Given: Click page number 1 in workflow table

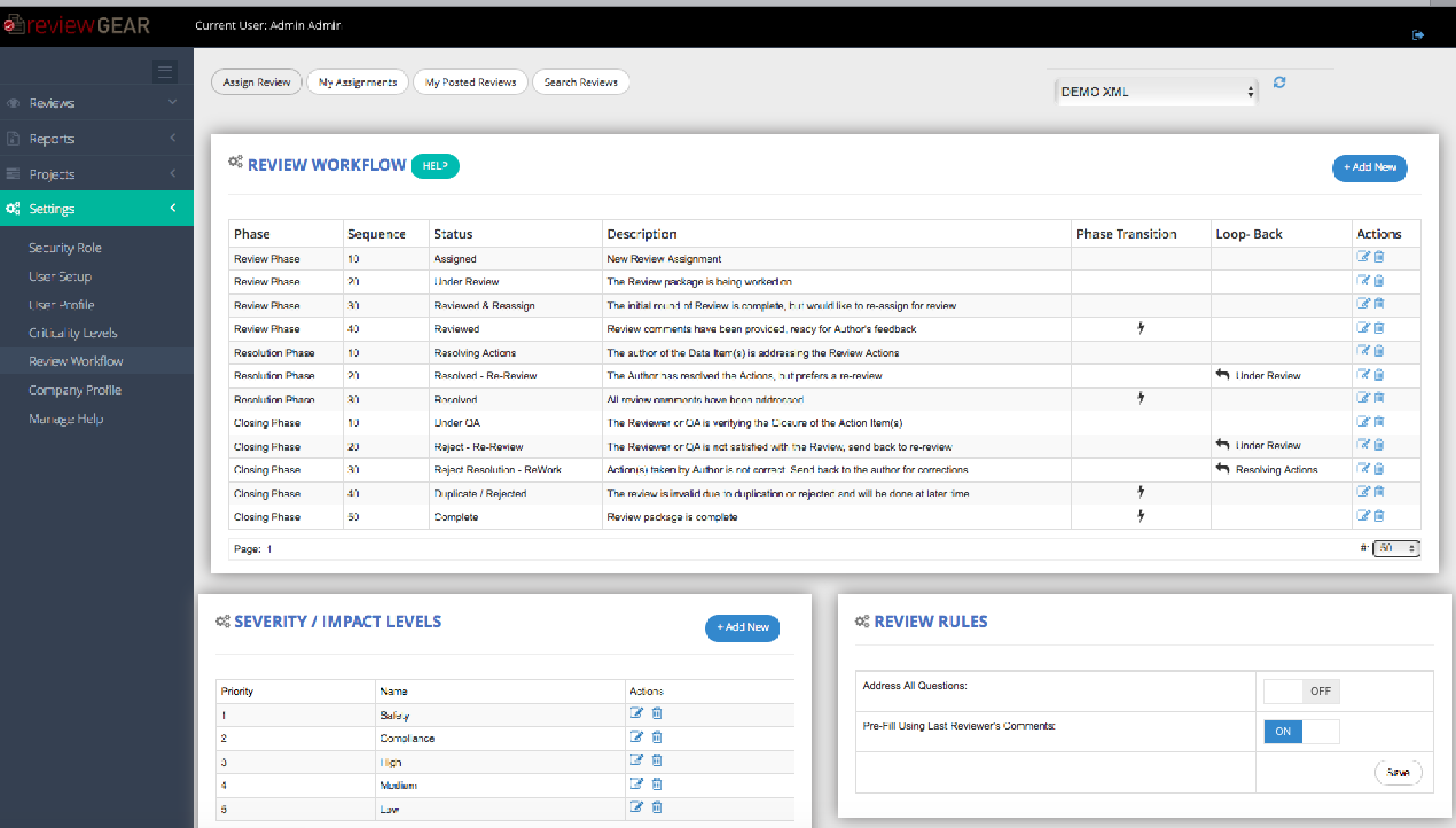Looking at the screenshot, I should pyautogui.click(x=269, y=549).
